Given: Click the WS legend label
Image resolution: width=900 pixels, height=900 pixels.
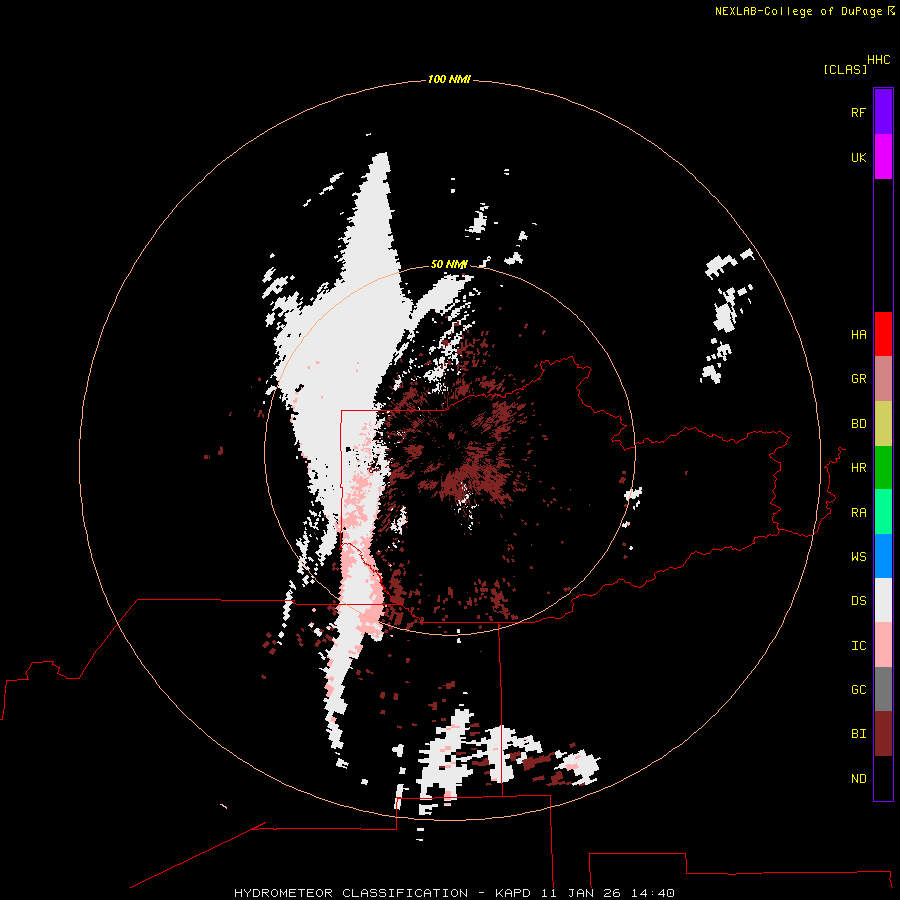Looking at the screenshot, I should tap(858, 557).
